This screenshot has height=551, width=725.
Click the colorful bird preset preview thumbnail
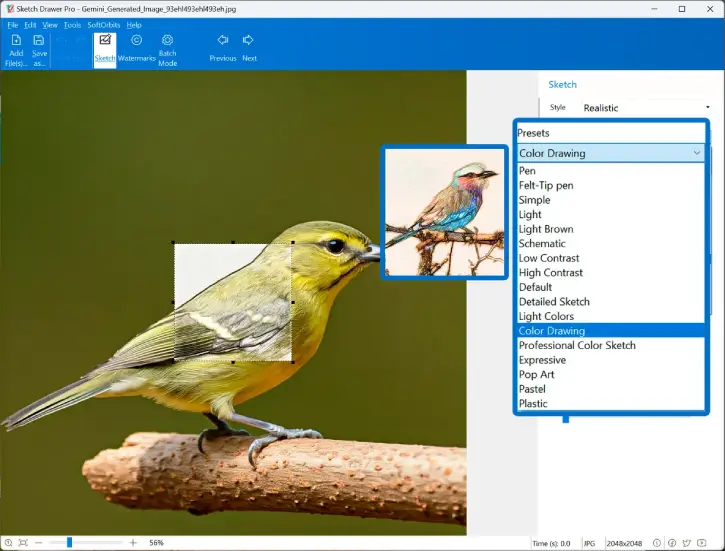coord(445,212)
